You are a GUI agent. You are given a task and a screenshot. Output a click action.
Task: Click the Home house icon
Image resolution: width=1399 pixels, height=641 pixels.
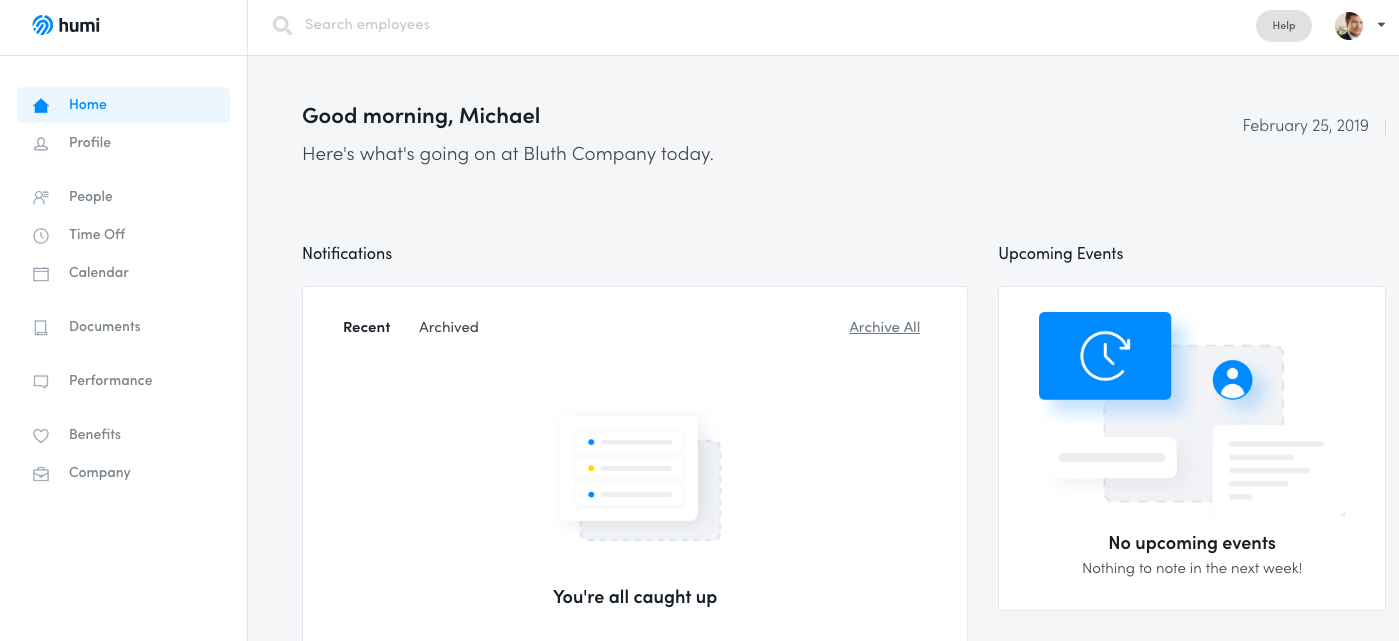pos(41,105)
